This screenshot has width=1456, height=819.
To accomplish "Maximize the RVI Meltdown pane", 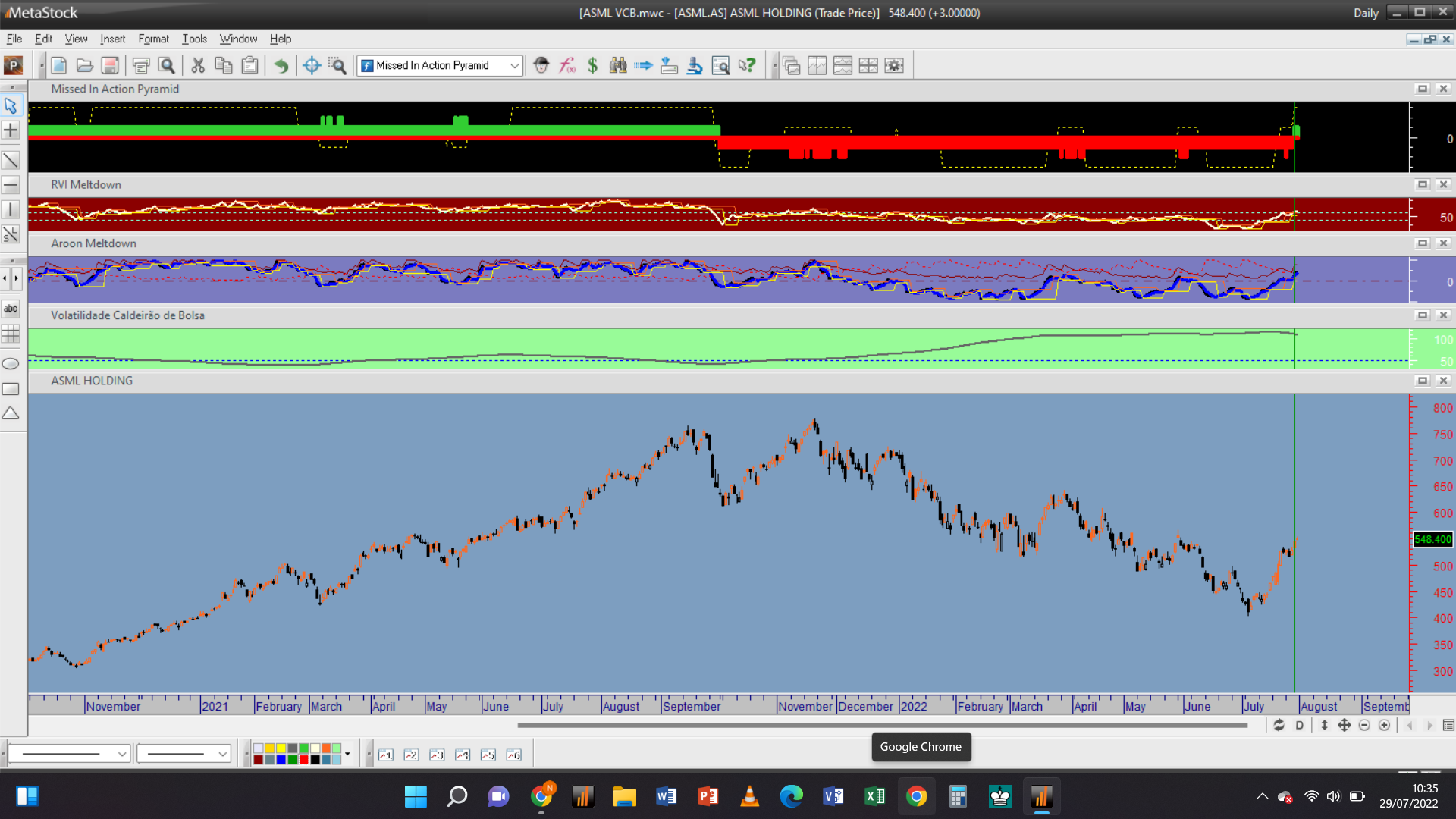I will pos(1423,184).
